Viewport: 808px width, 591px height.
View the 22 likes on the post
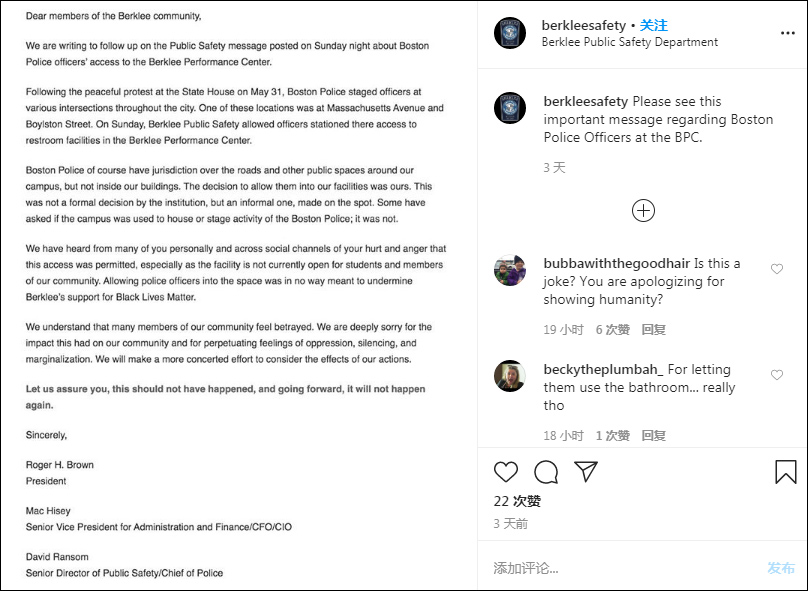tap(517, 501)
